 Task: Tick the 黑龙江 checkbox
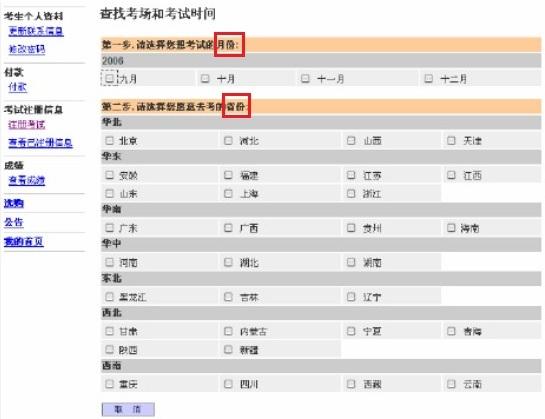point(109,297)
